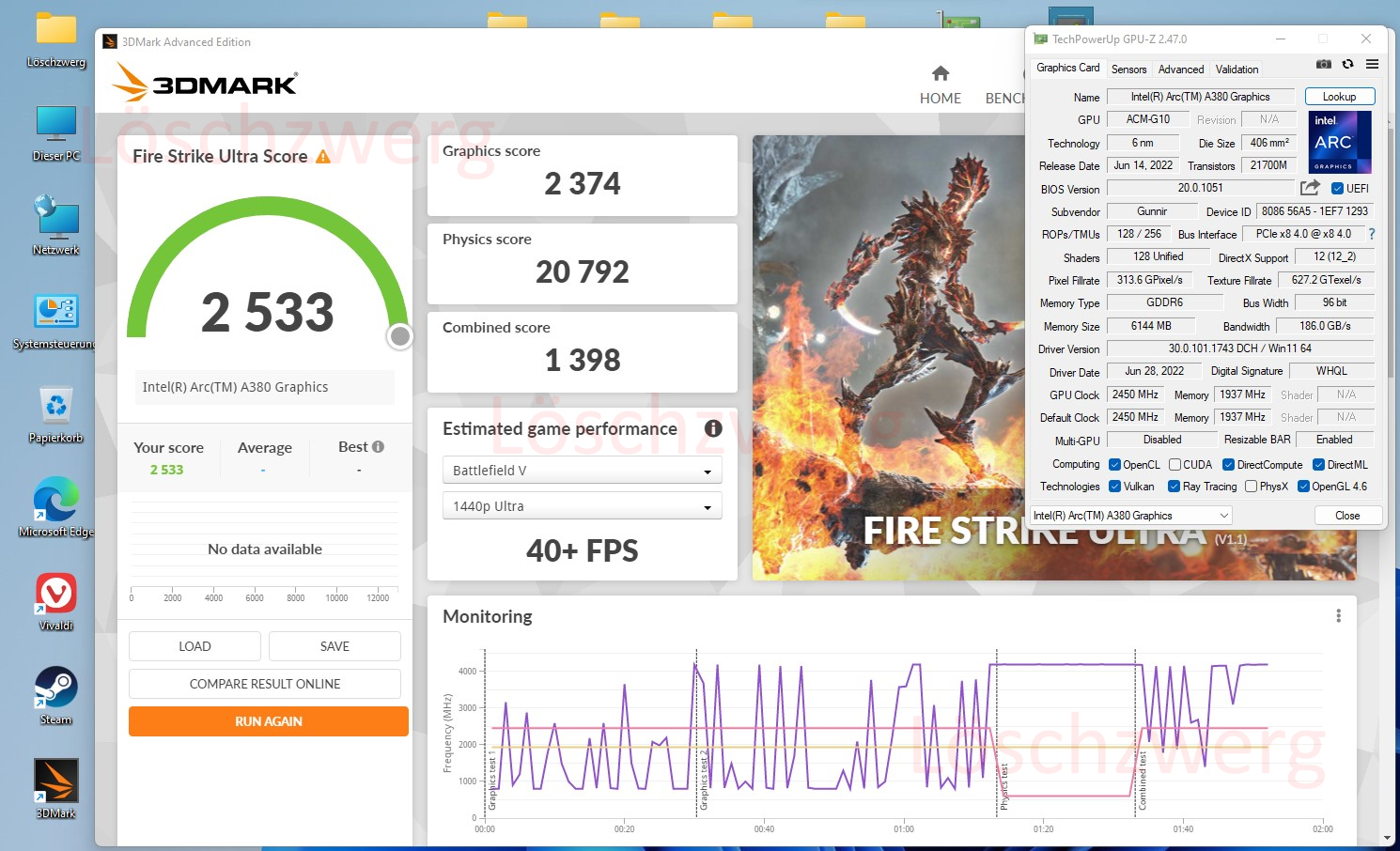Click the Driver Version field
This screenshot has height=851, width=1400.
coord(1240,348)
